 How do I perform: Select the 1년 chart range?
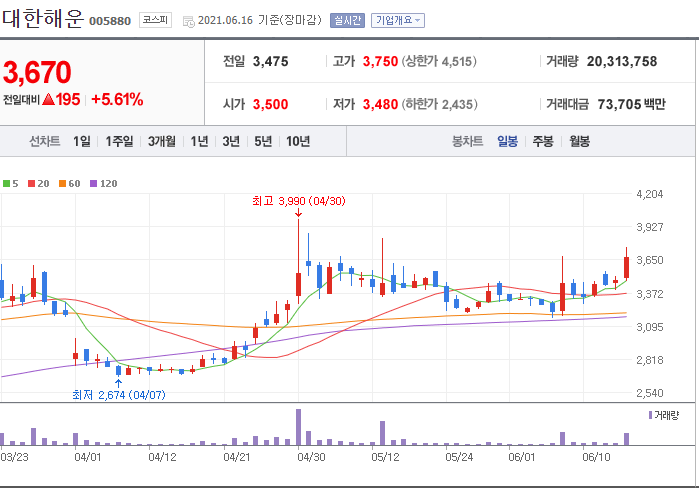[199, 141]
